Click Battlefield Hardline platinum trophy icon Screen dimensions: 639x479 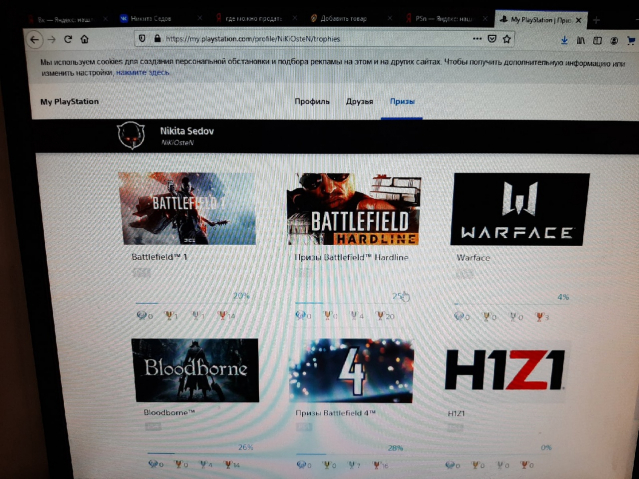300,316
